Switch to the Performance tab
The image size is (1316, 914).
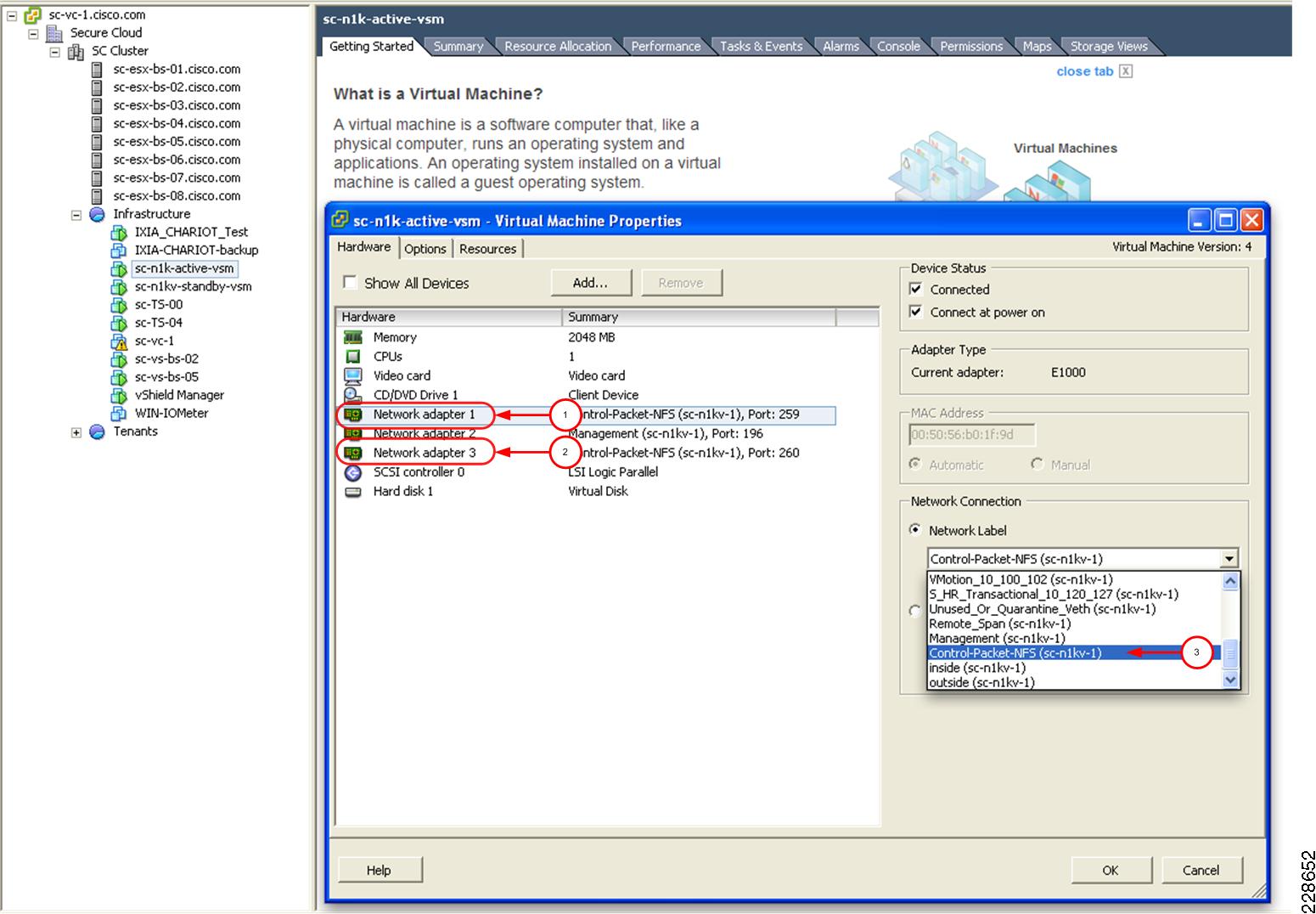click(666, 47)
